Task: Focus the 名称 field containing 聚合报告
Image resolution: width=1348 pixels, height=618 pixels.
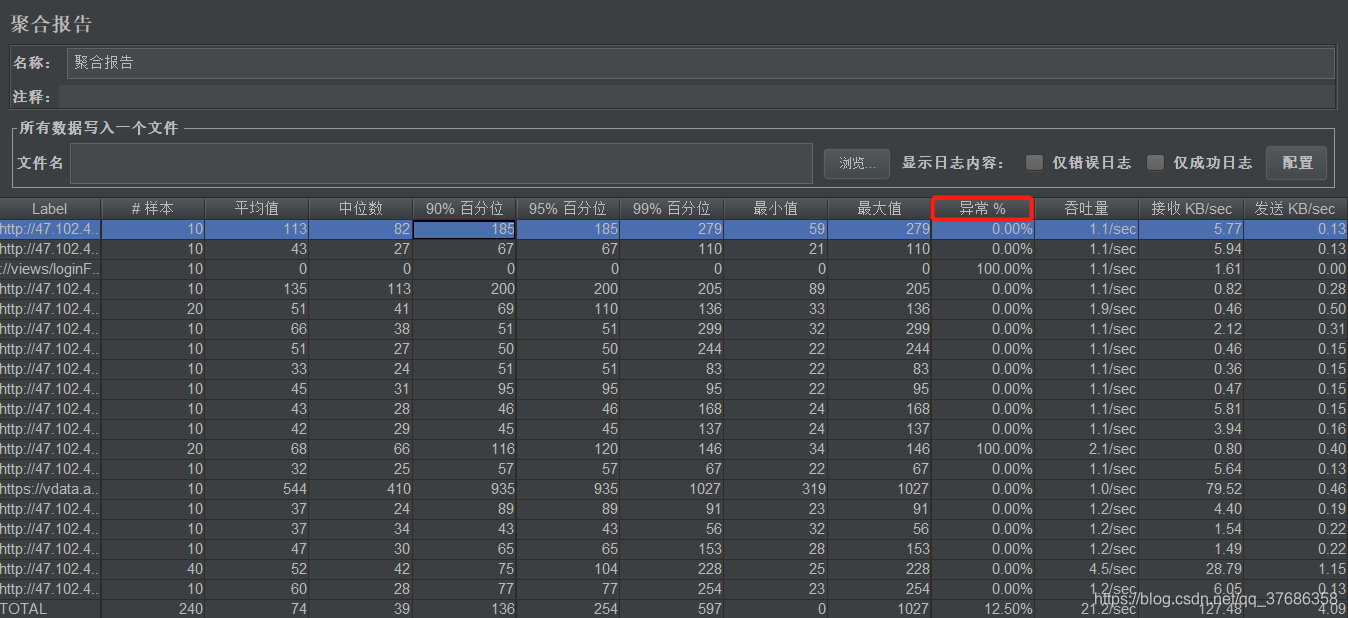Action: click(x=701, y=63)
